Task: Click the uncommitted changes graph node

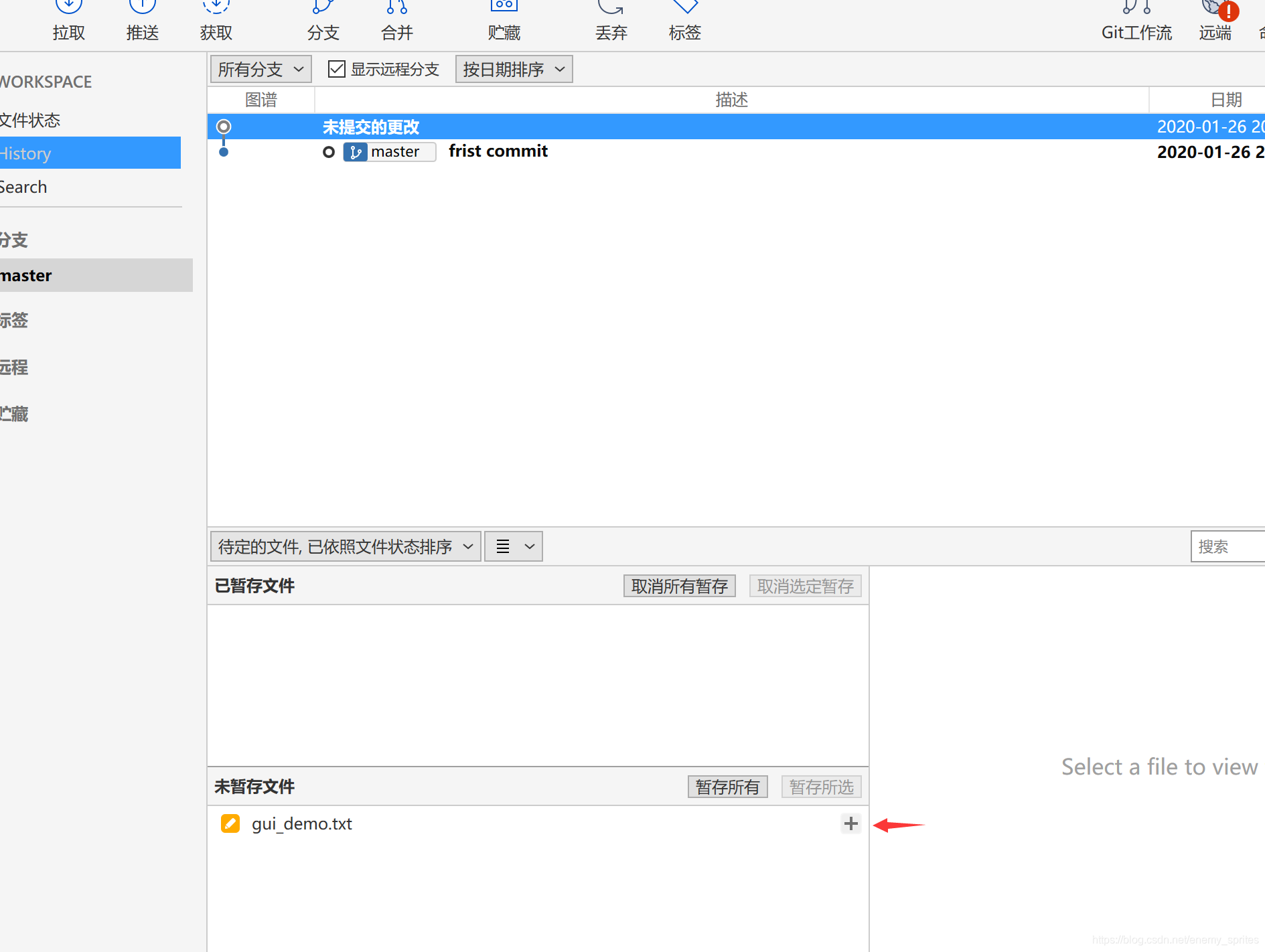Action: click(x=224, y=127)
